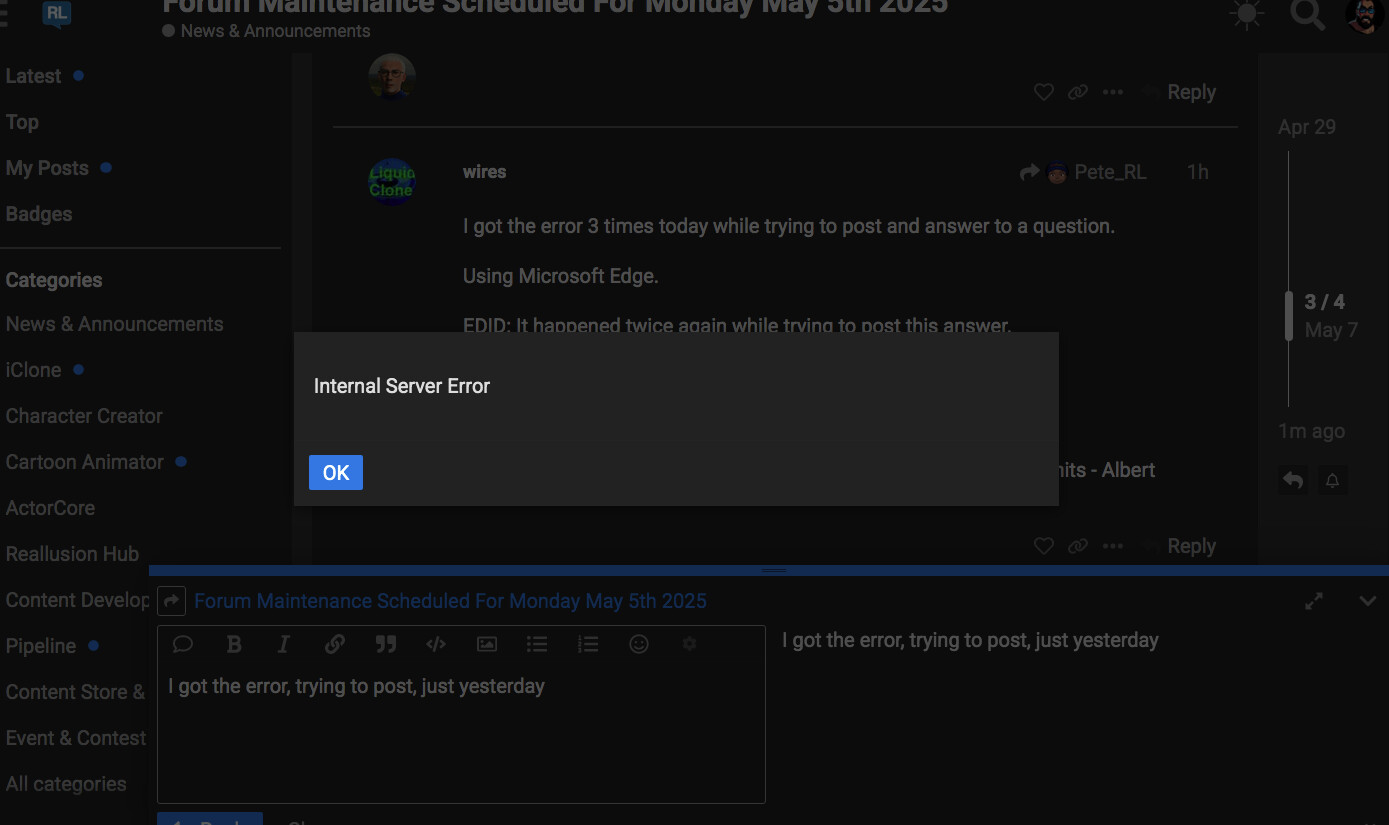
Task: Open the emoji picker in composer
Action: click(x=639, y=644)
